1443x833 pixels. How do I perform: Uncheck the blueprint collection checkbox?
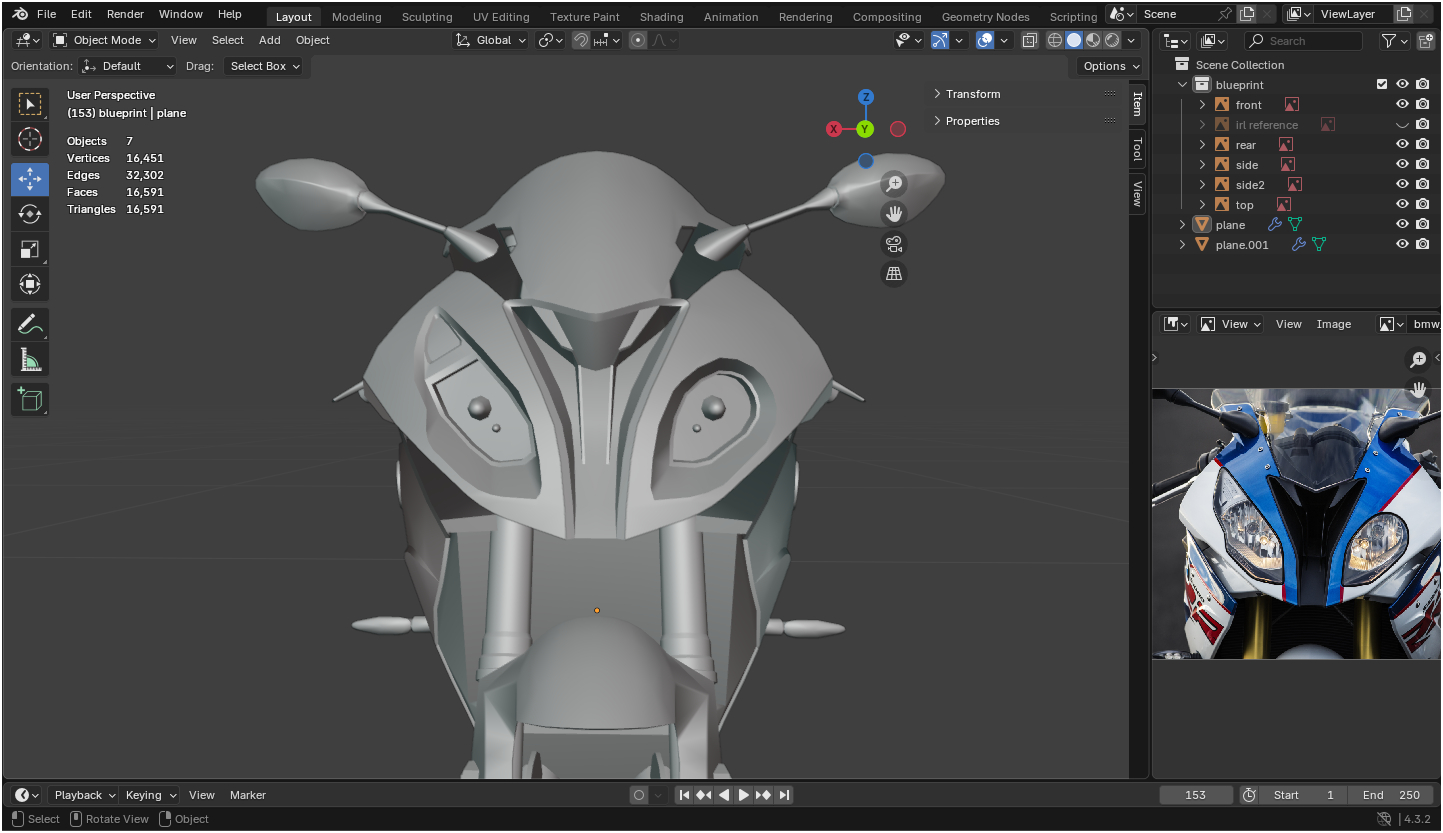pyautogui.click(x=1382, y=85)
